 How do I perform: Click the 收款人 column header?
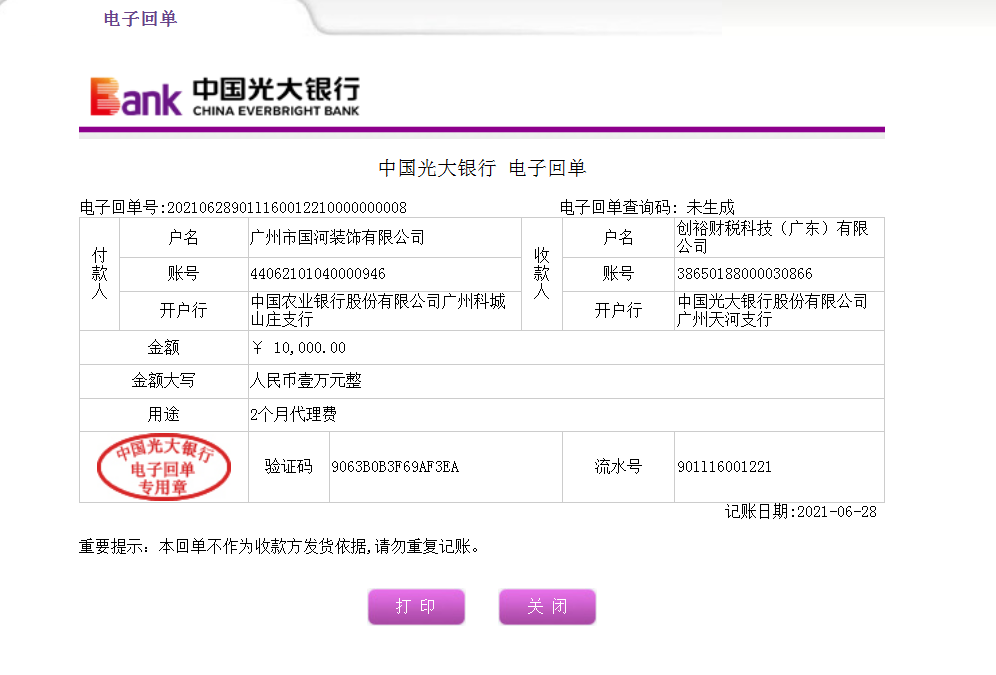542,274
